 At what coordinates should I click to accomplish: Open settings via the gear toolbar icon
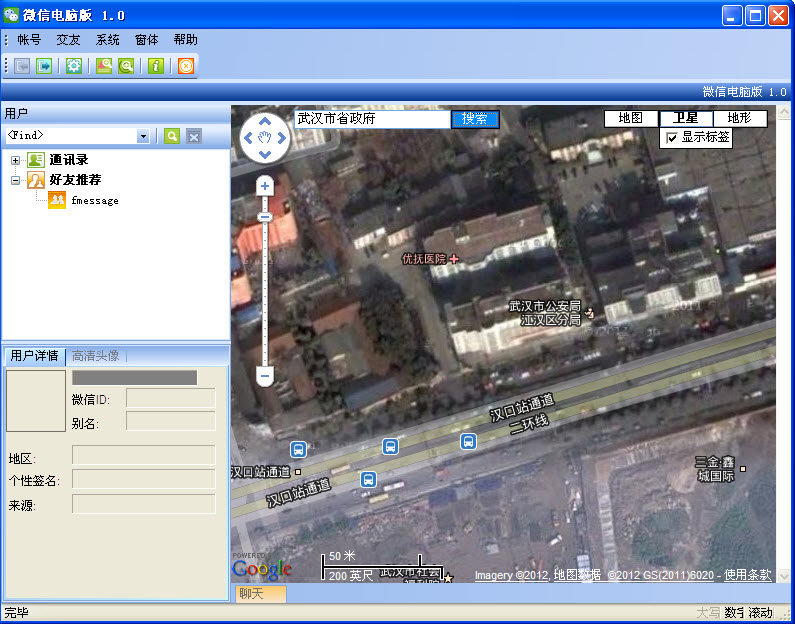(73, 66)
